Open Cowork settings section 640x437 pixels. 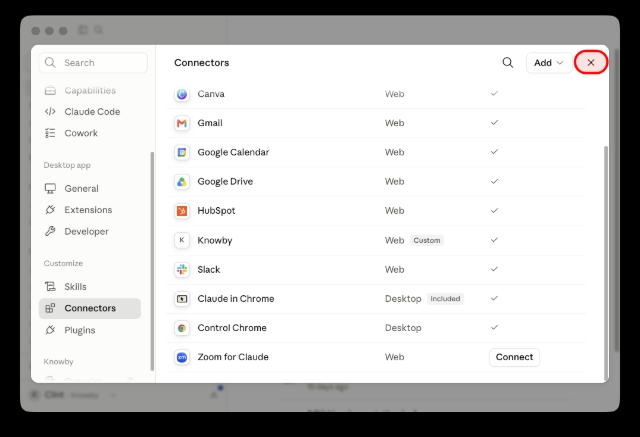90,133
